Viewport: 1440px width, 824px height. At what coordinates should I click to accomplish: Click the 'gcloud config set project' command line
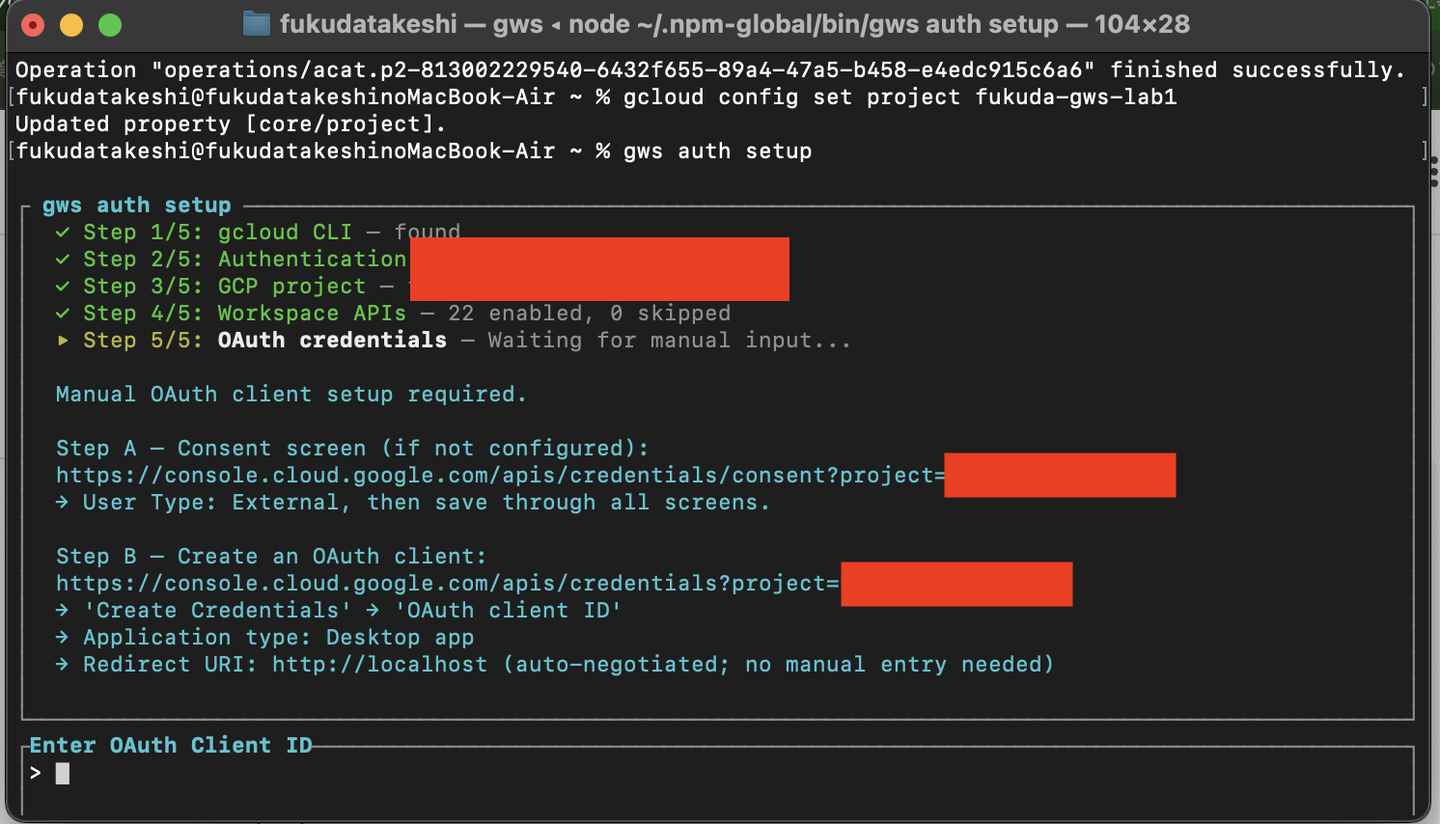coord(790,97)
